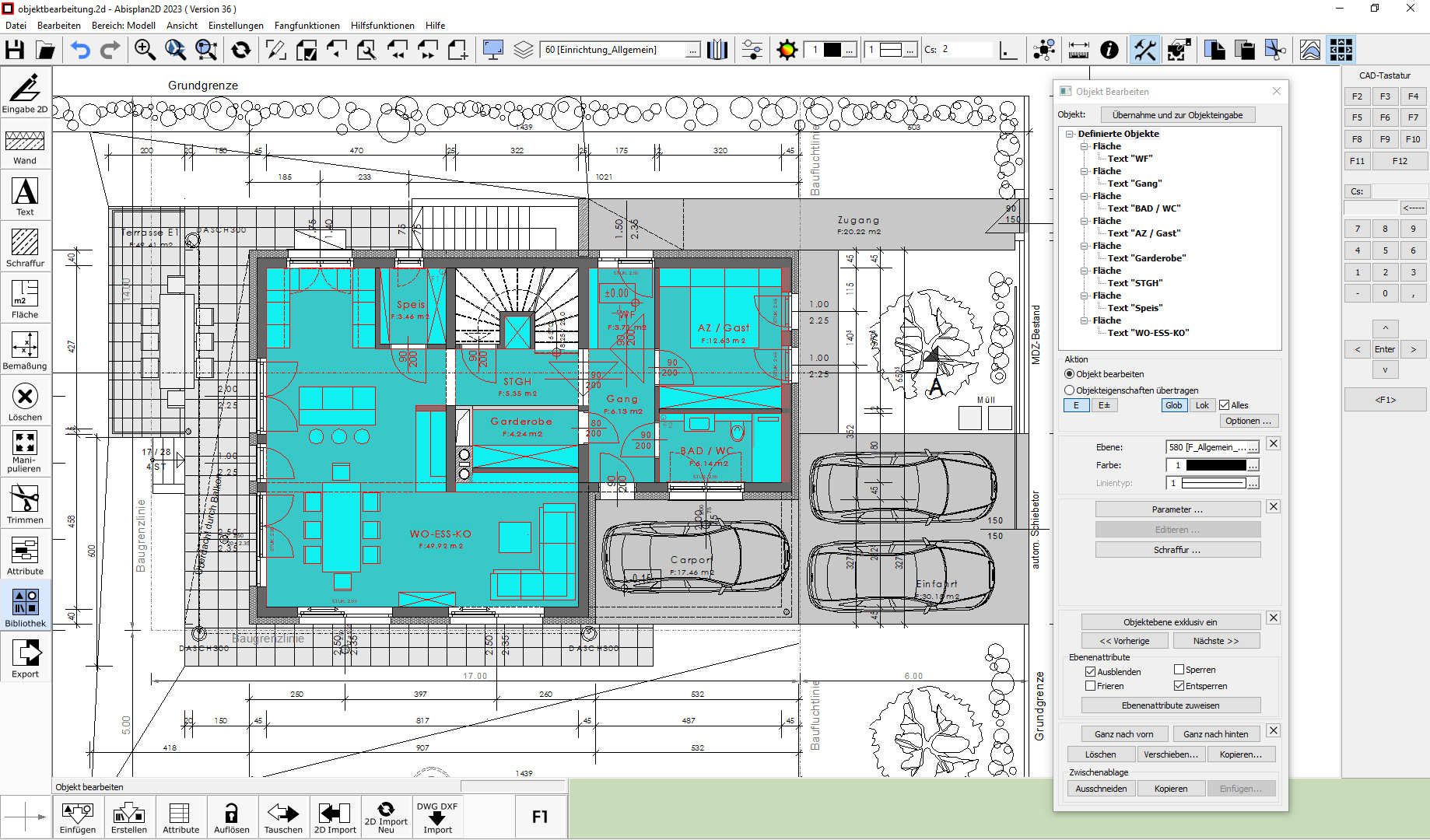1430x840 pixels.
Task: Open the Bemaßung dimension tool
Action: (x=25, y=350)
